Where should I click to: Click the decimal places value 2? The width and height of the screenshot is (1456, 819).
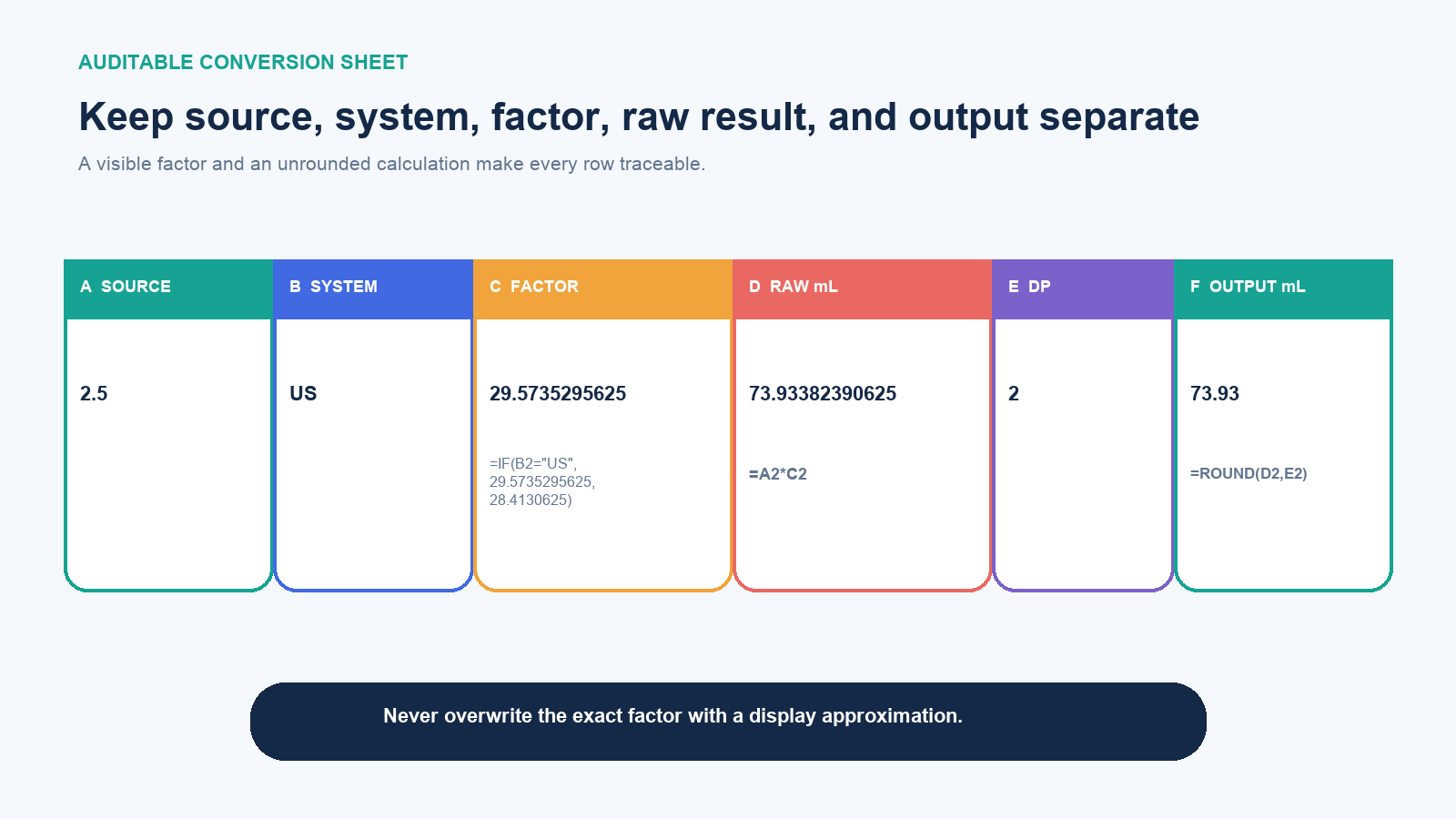tap(1014, 394)
